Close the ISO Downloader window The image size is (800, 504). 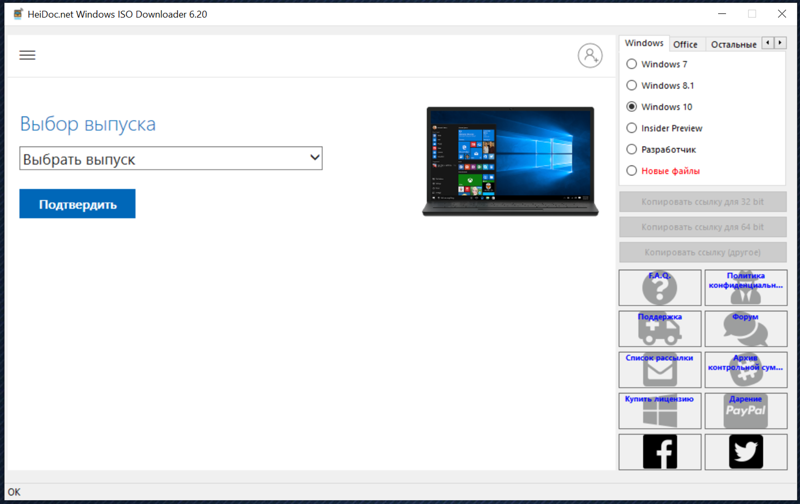point(782,14)
